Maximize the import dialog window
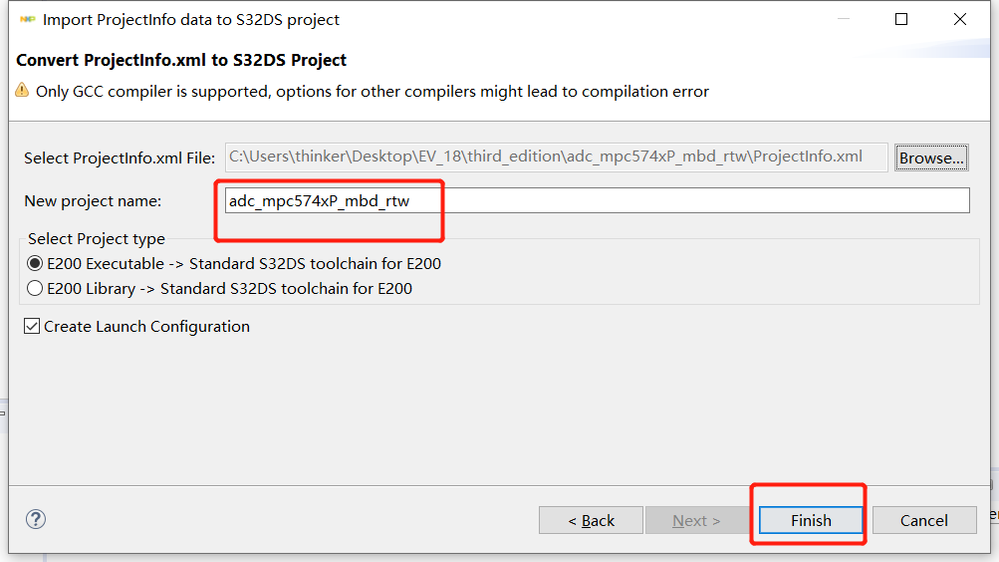 [x=901, y=19]
